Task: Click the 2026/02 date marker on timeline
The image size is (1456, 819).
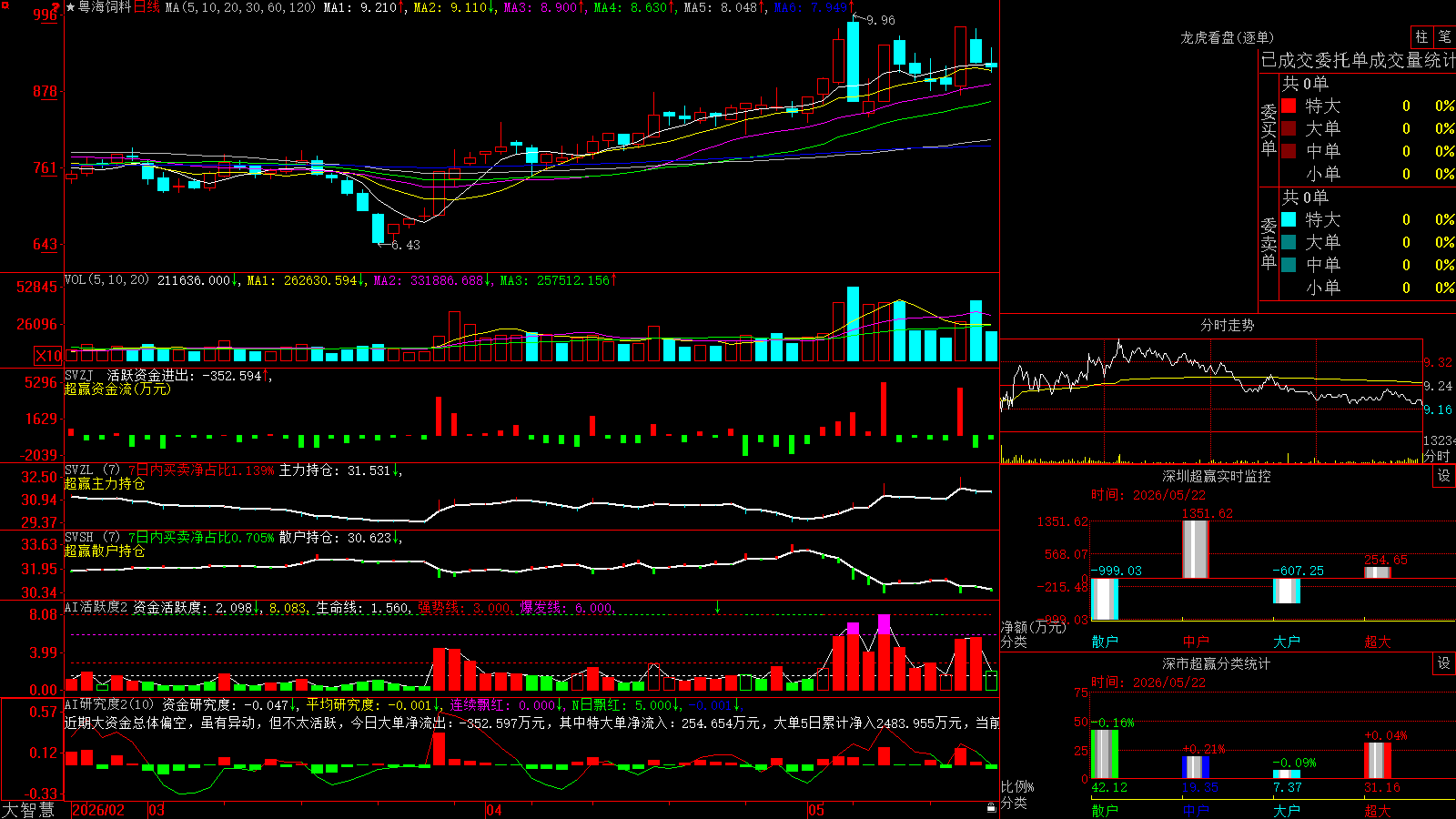Action: coord(98,810)
